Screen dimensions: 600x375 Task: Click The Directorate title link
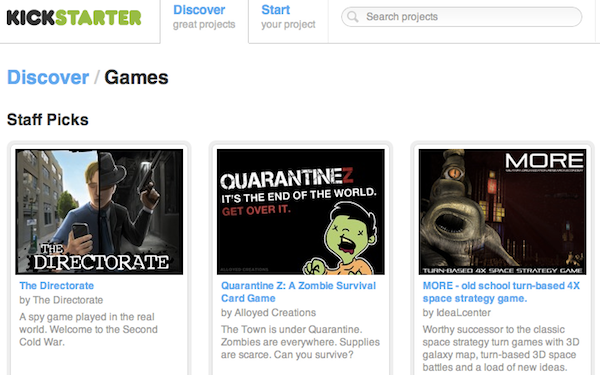(57, 286)
